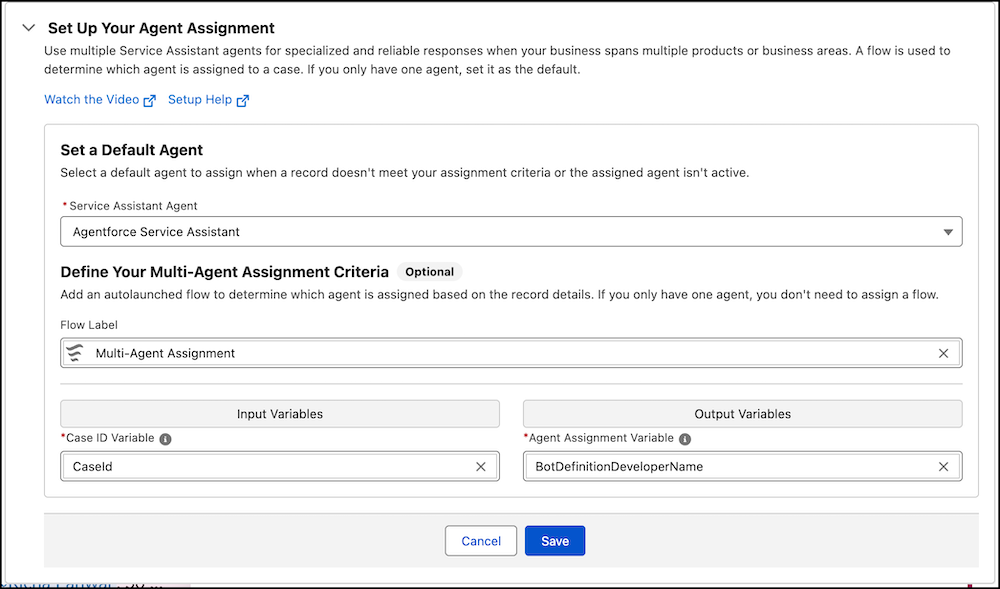Click the flow icon in the Flow Label field
This screenshot has height=589, width=1000.
coord(75,353)
